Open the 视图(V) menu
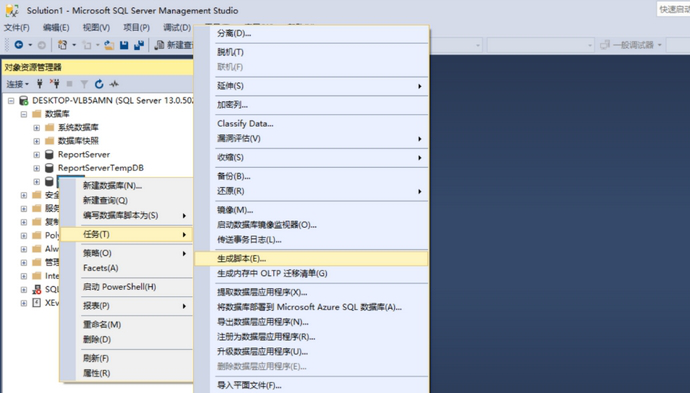The image size is (690, 408). tap(96, 28)
